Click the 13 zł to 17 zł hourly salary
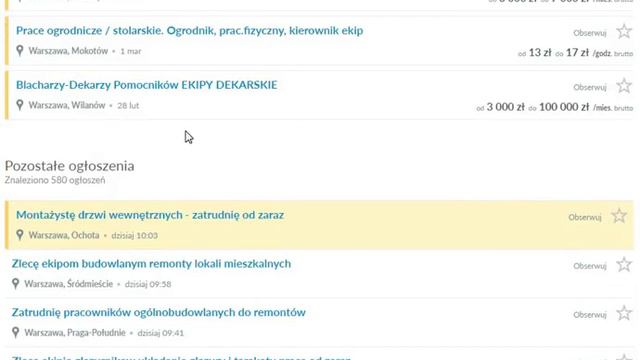This screenshot has height=360, width=640. 576,53
